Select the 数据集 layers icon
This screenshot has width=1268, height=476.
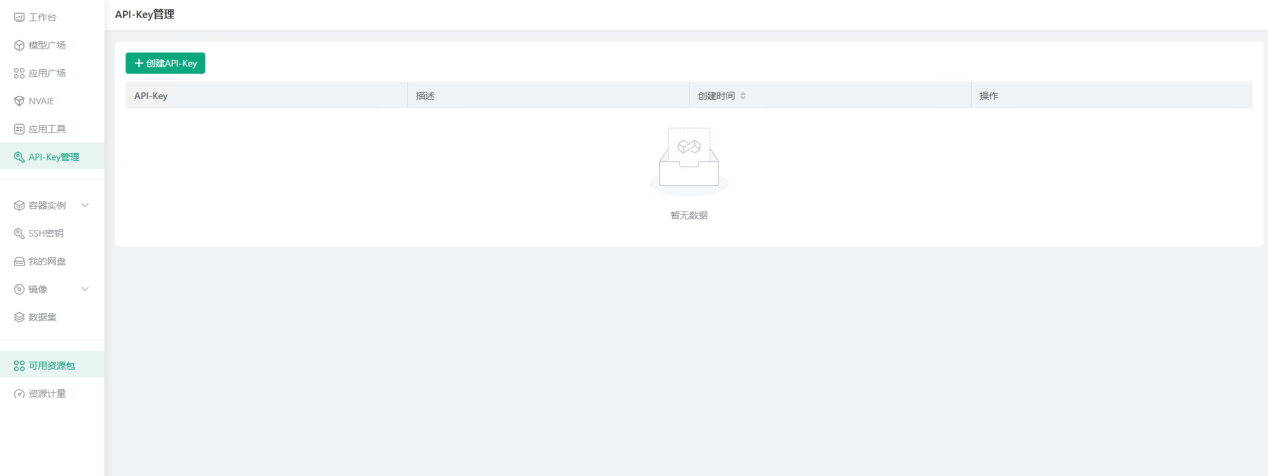click(19, 317)
